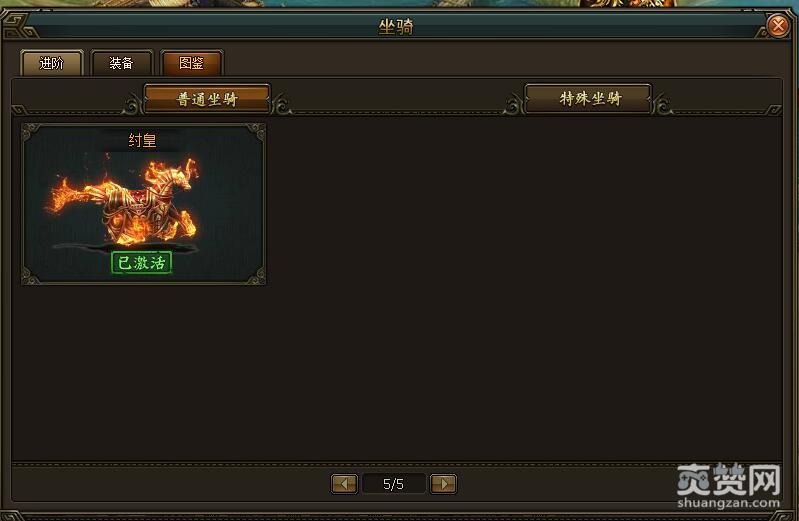Switch to the 进阶 tab
This screenshot has height=521, width=799.
pos(51,63)
